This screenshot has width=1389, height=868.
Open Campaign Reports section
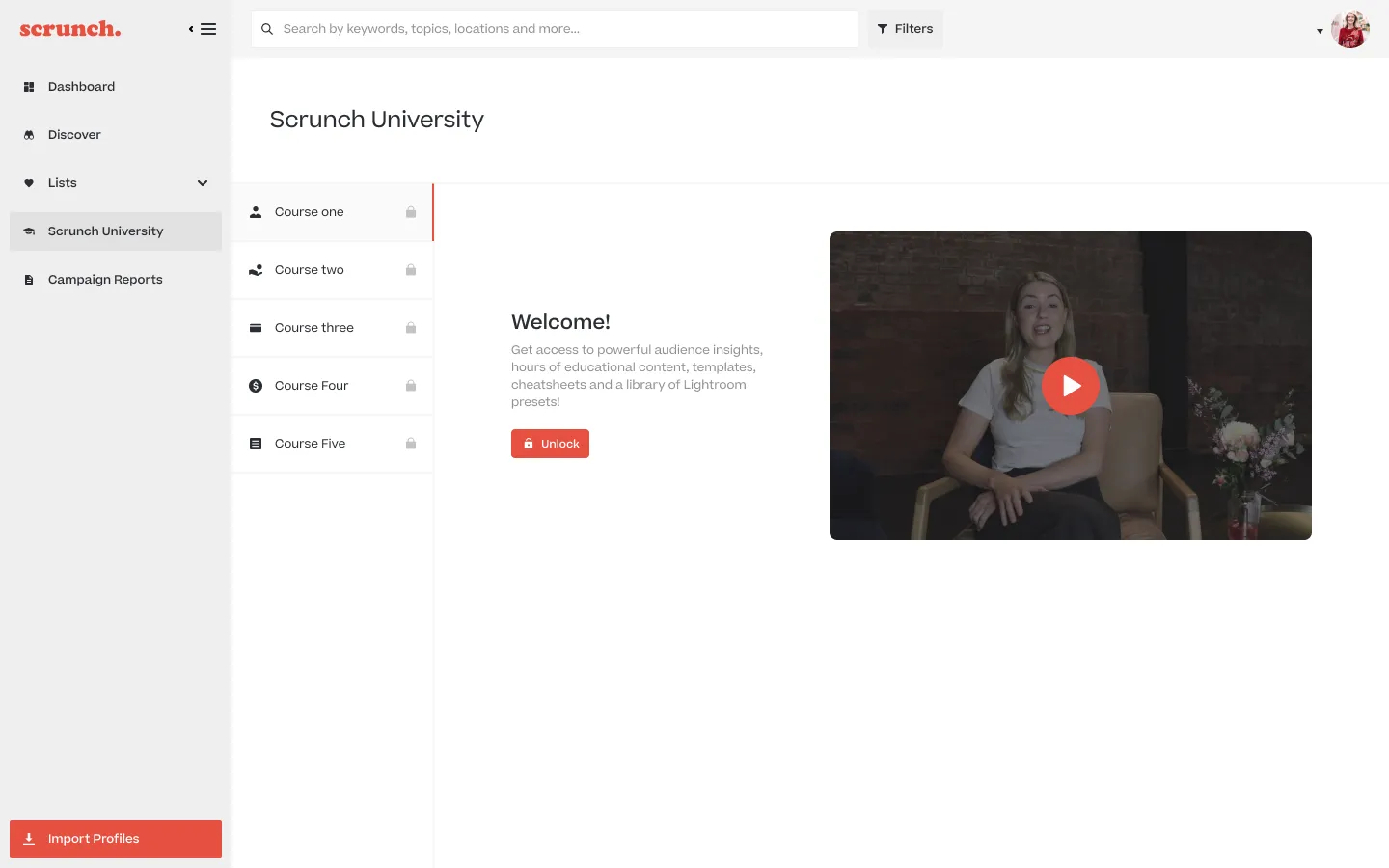(x=116, y=280)
